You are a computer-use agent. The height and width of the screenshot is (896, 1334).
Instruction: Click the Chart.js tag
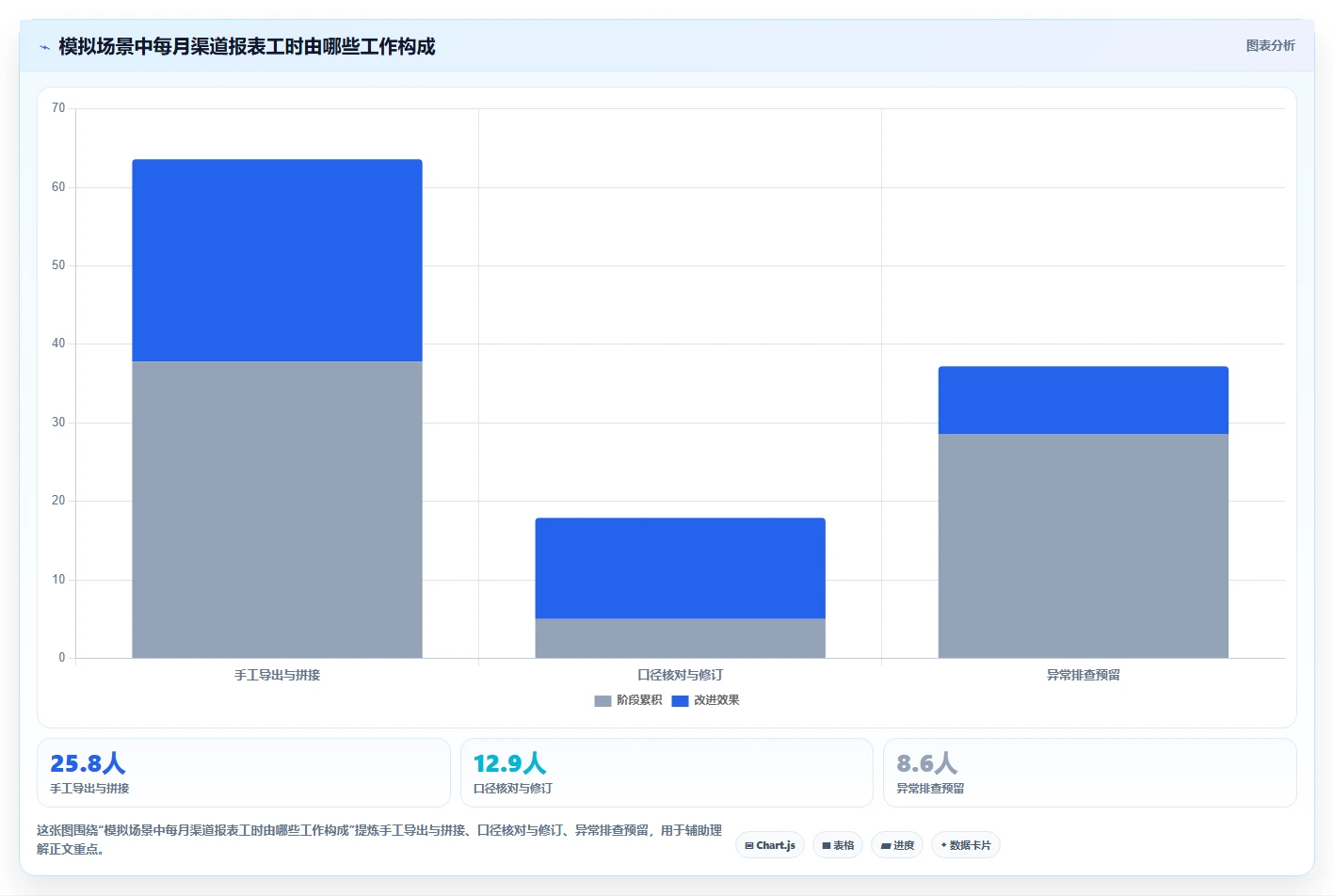[x=769, y=845]
